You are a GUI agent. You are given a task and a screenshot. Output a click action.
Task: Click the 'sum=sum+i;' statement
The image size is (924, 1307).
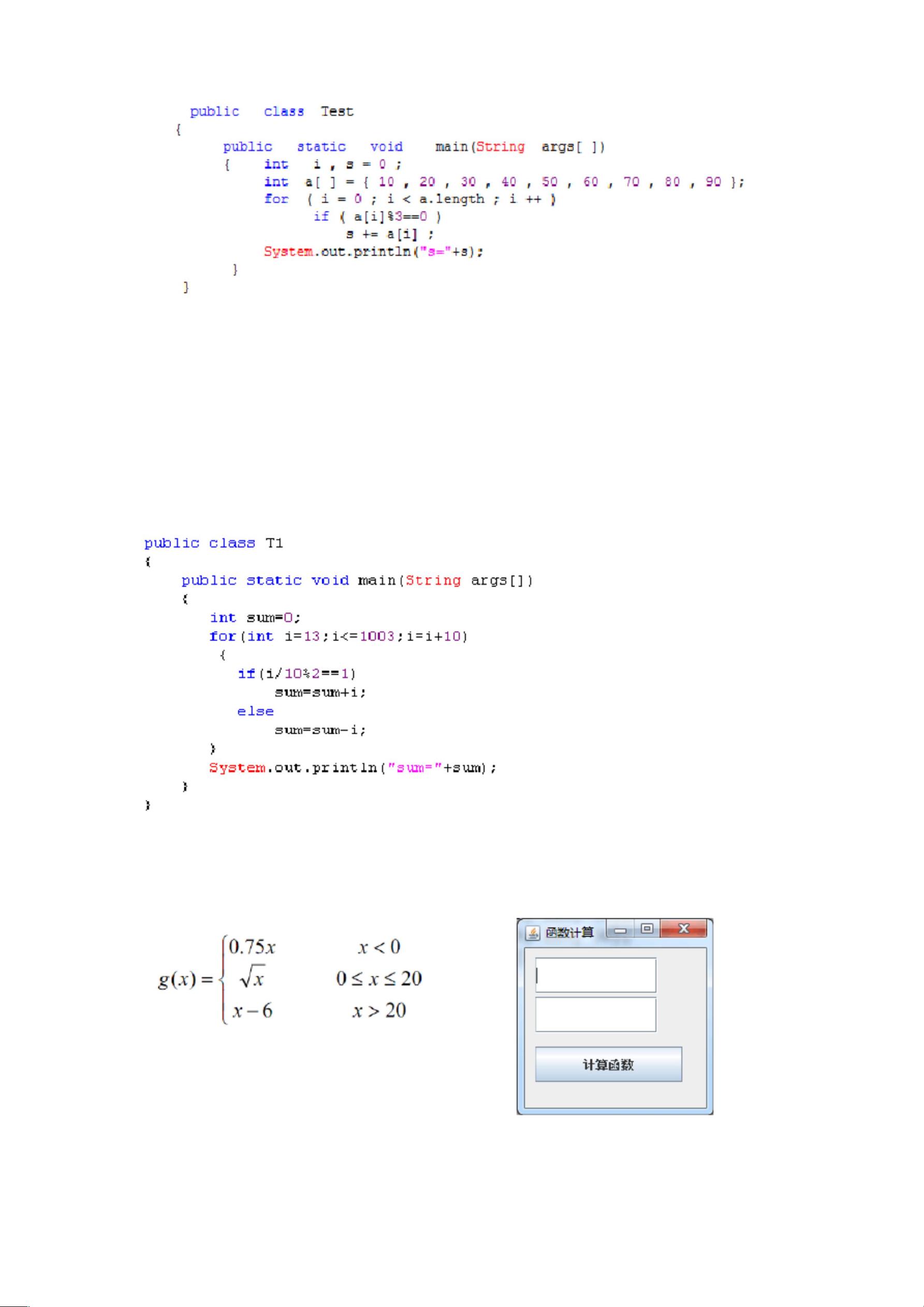[x=320, y=693]
